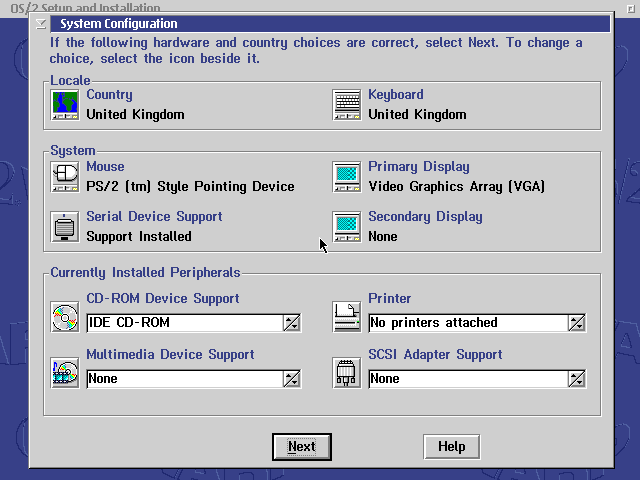Open the System Configuration window system menu
640x480 pixels.
coord(40,23)
